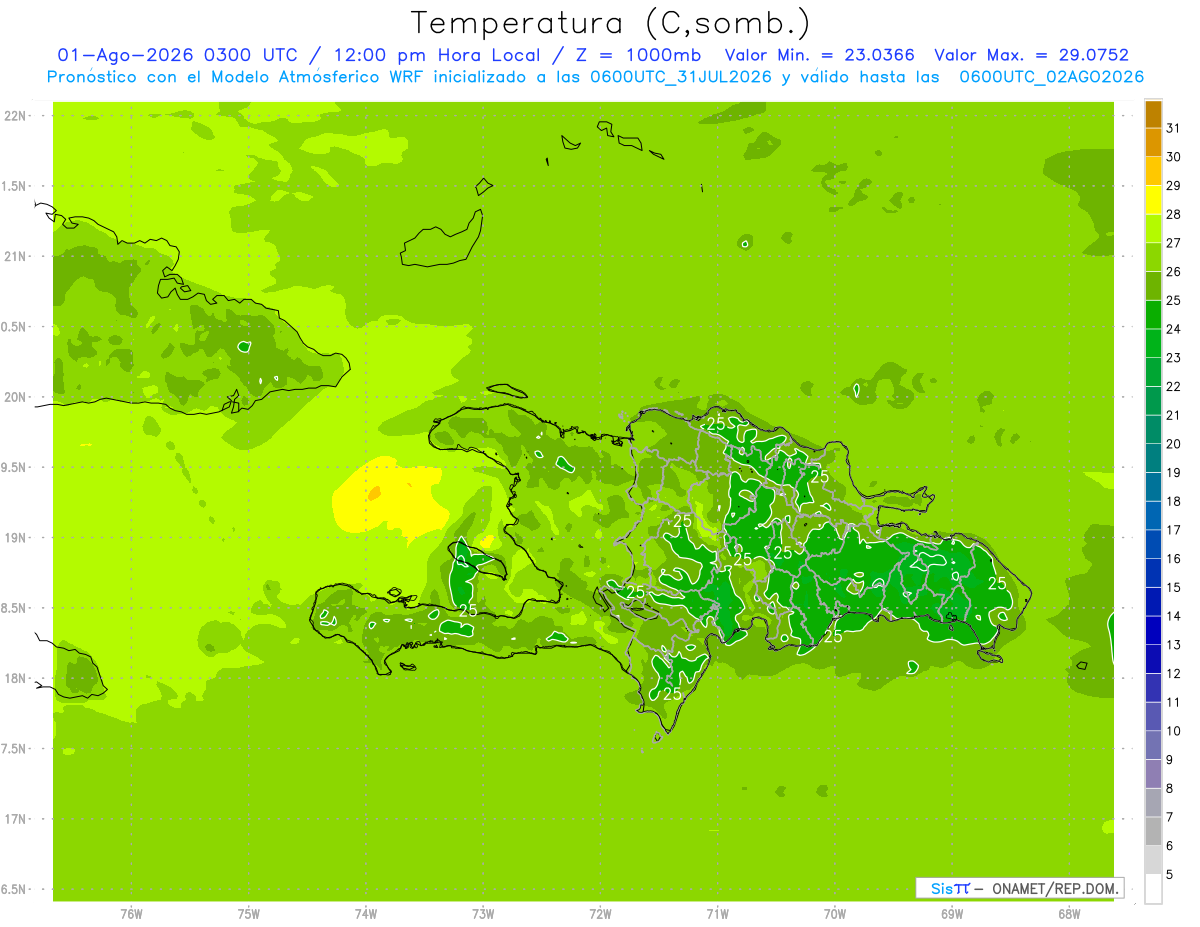Pick the dark blue swatch between 13 and 14
This screenshot has width=1200, height=927.
point(1154,631)
